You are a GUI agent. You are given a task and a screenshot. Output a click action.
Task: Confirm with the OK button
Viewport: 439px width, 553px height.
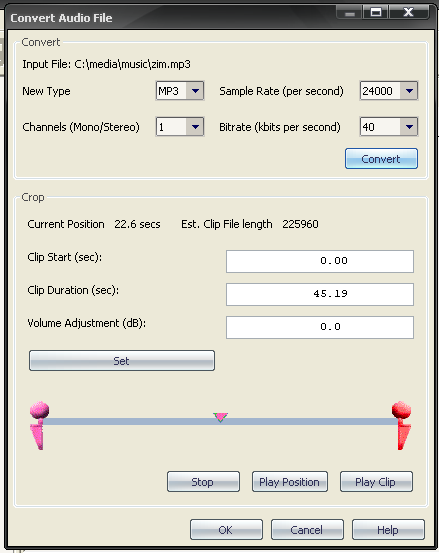[226, 530]
